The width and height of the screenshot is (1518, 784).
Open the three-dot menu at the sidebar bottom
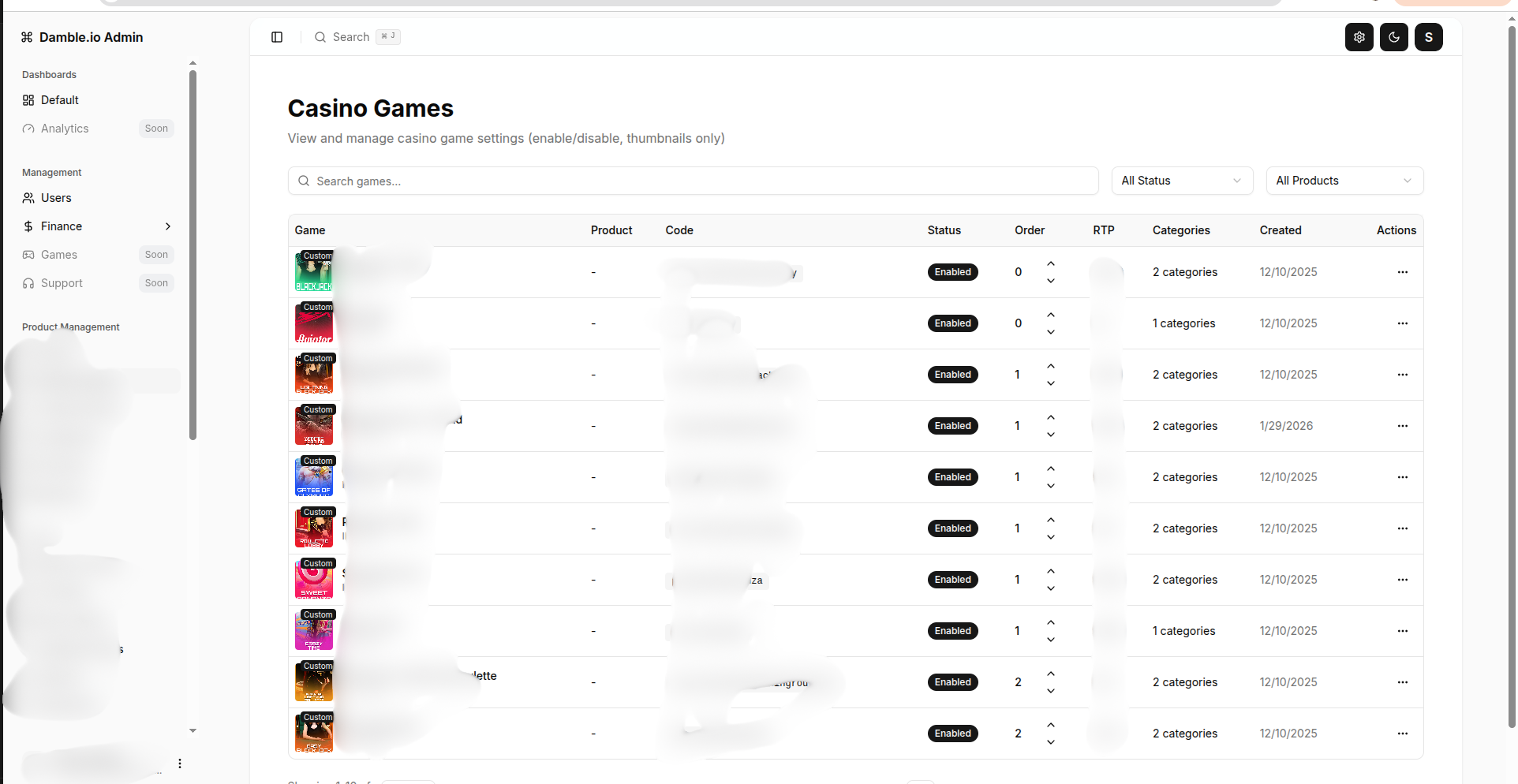click(x=179, y=763)
